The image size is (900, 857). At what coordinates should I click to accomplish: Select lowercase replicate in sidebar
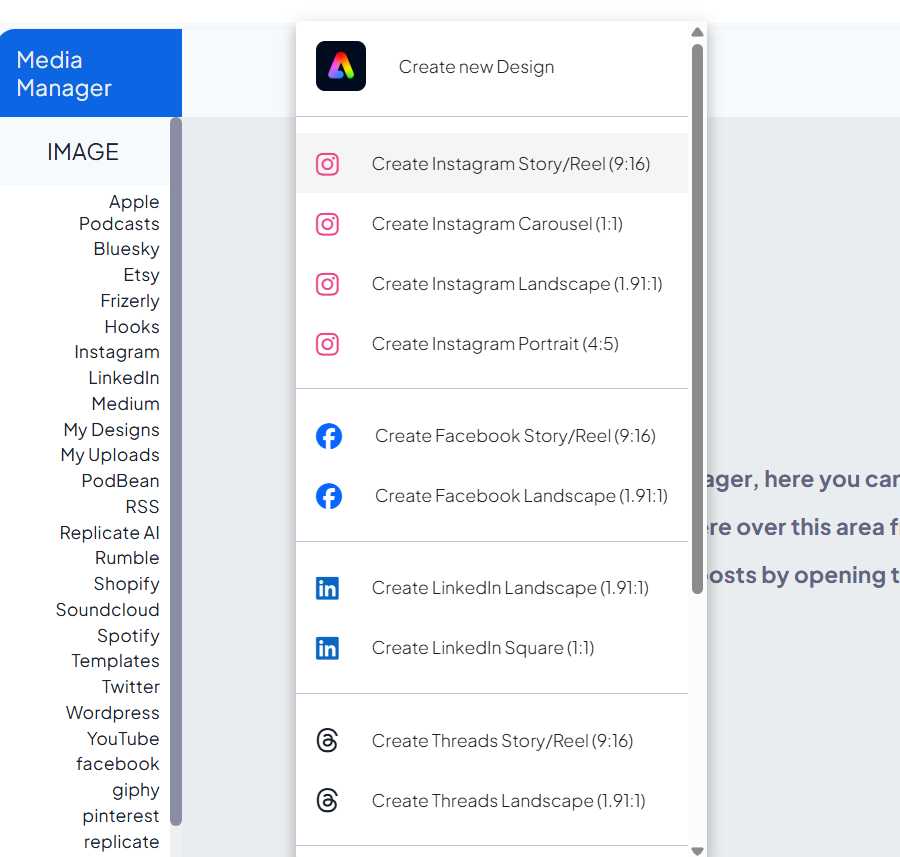[122, 842]
